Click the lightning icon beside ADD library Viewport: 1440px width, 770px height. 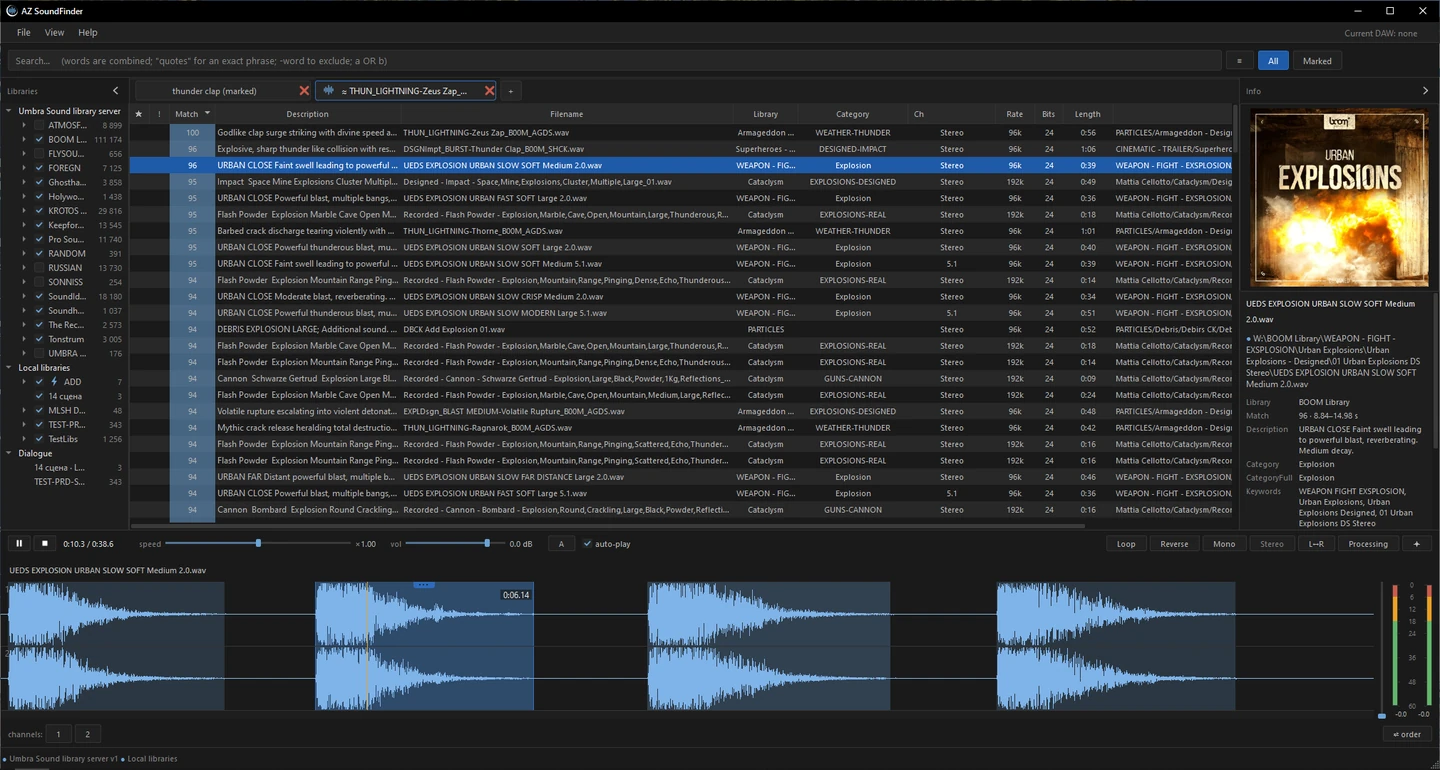pyautogui.click(x=54, y=382)
